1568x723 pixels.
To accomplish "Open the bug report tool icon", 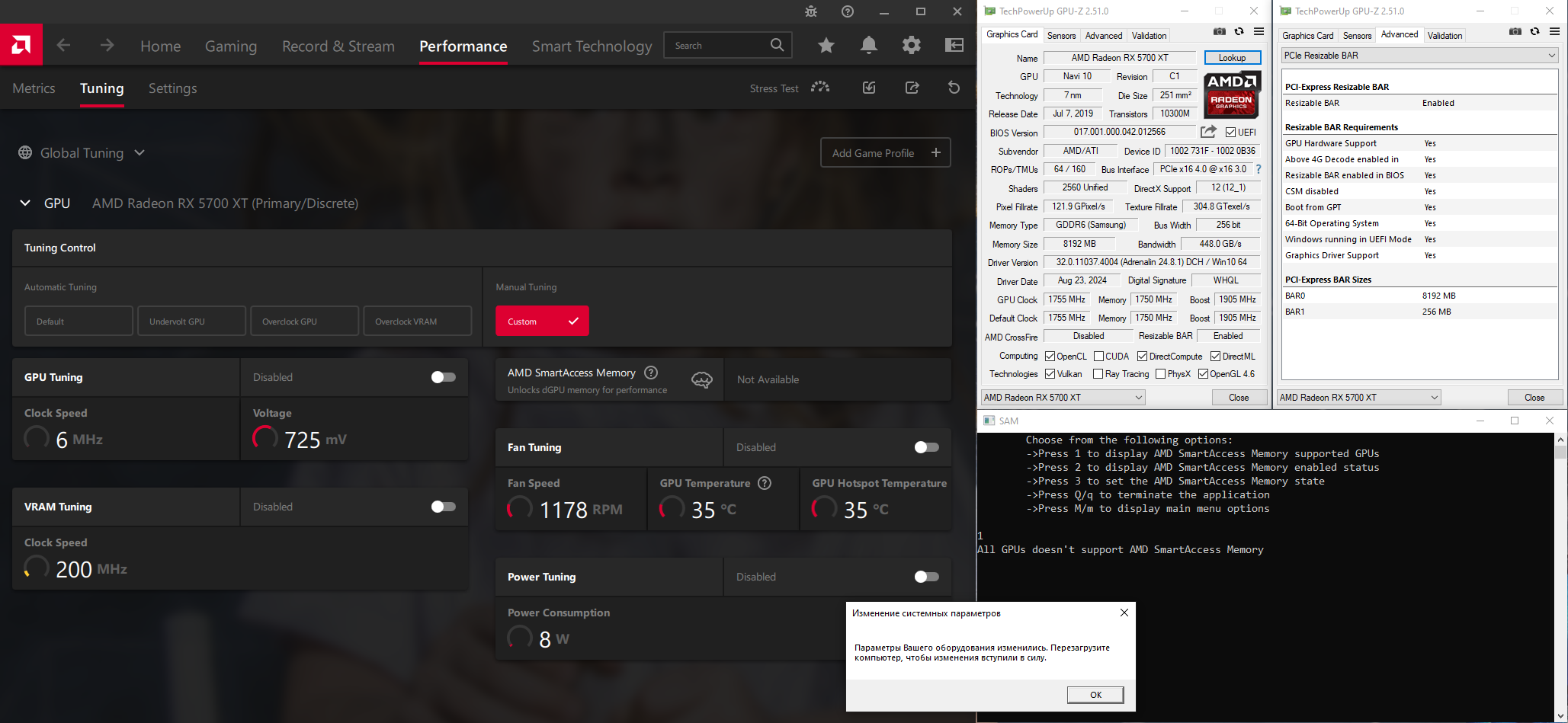I will point(811,11).
